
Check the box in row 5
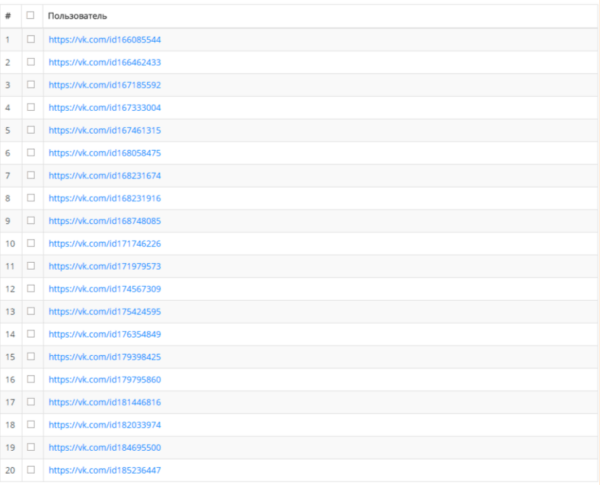coord(31,130)
